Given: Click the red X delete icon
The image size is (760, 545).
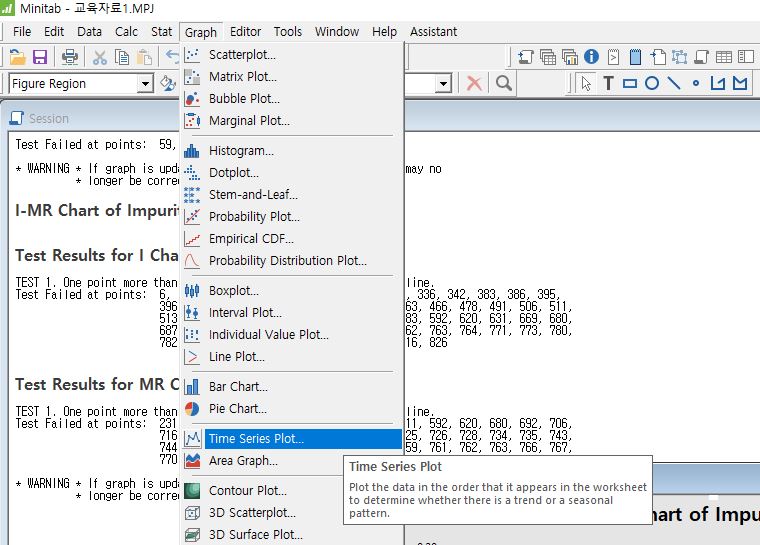Looking at the screenshot, I should pos(474,83).
